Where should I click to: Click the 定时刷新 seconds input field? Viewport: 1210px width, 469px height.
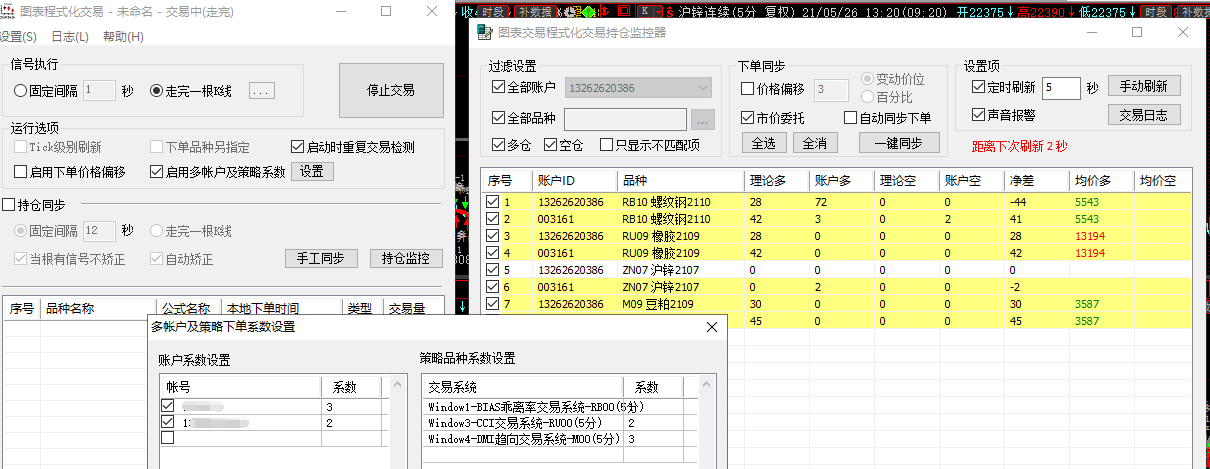1061,88
